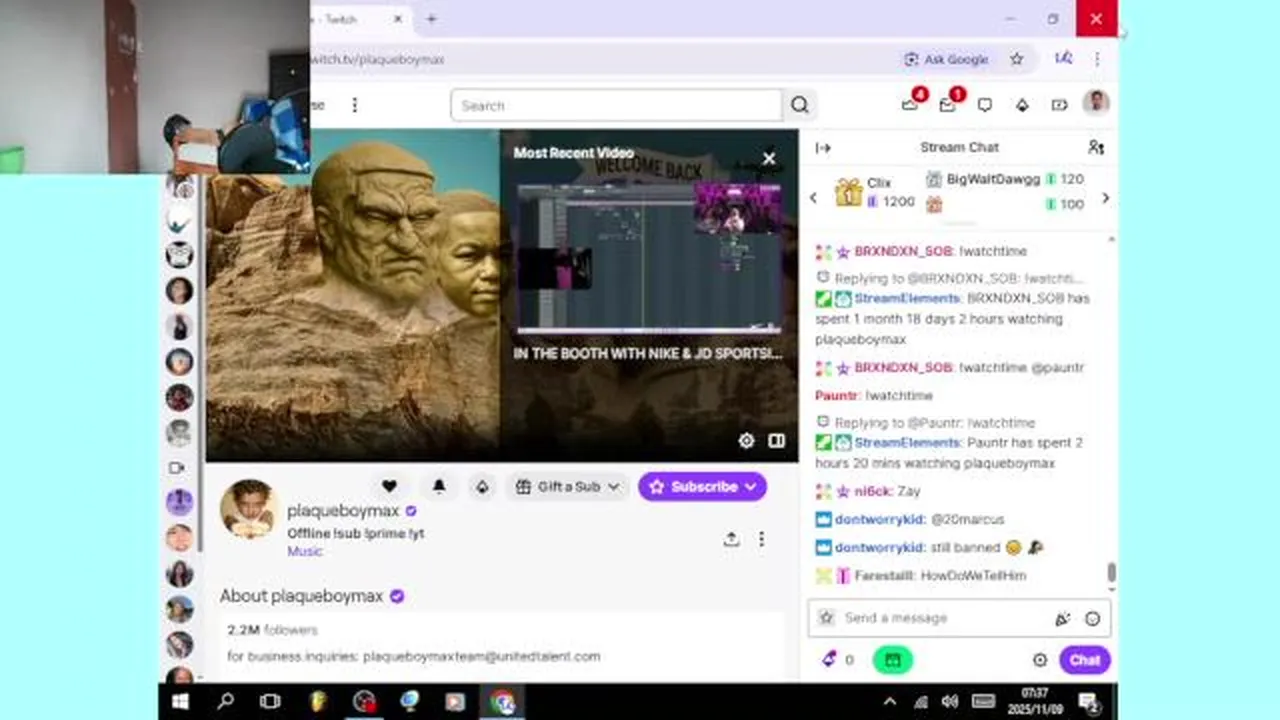
Task: Open the Music category link
Action: (305, 552)
